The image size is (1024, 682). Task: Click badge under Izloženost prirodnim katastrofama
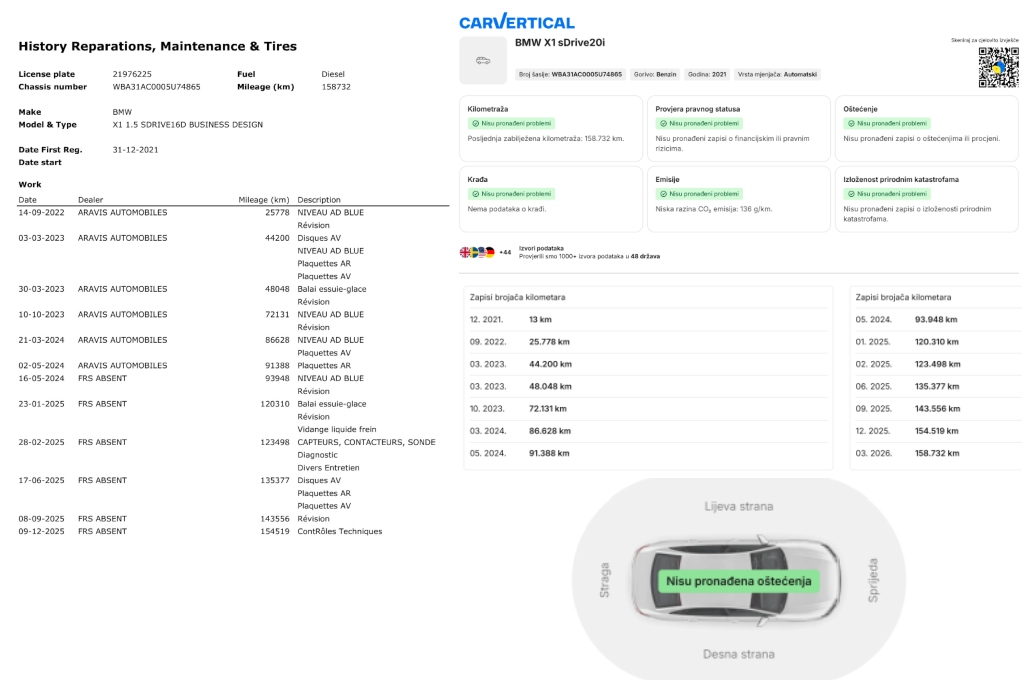[x=887, y=194]
